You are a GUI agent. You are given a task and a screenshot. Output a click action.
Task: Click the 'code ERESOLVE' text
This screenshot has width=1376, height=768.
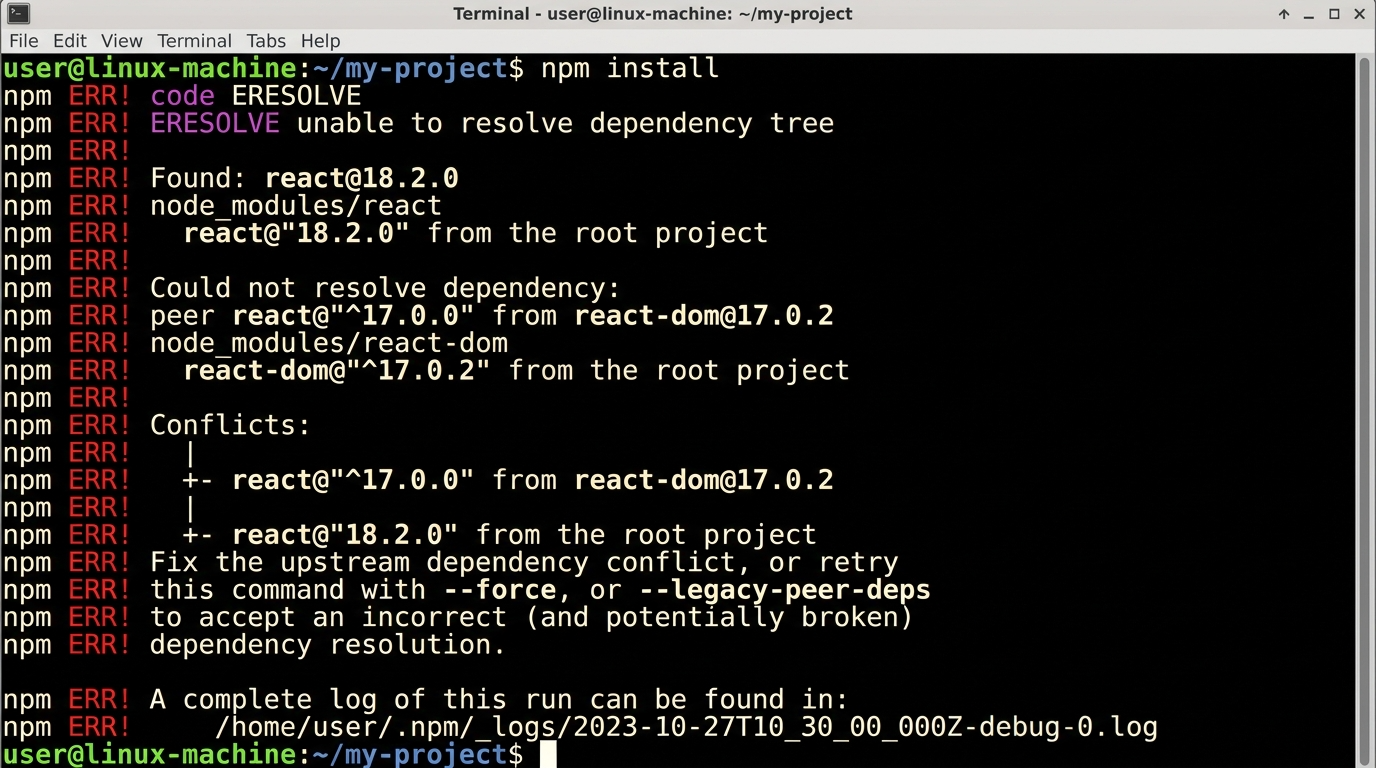click(x=256, y=96)
